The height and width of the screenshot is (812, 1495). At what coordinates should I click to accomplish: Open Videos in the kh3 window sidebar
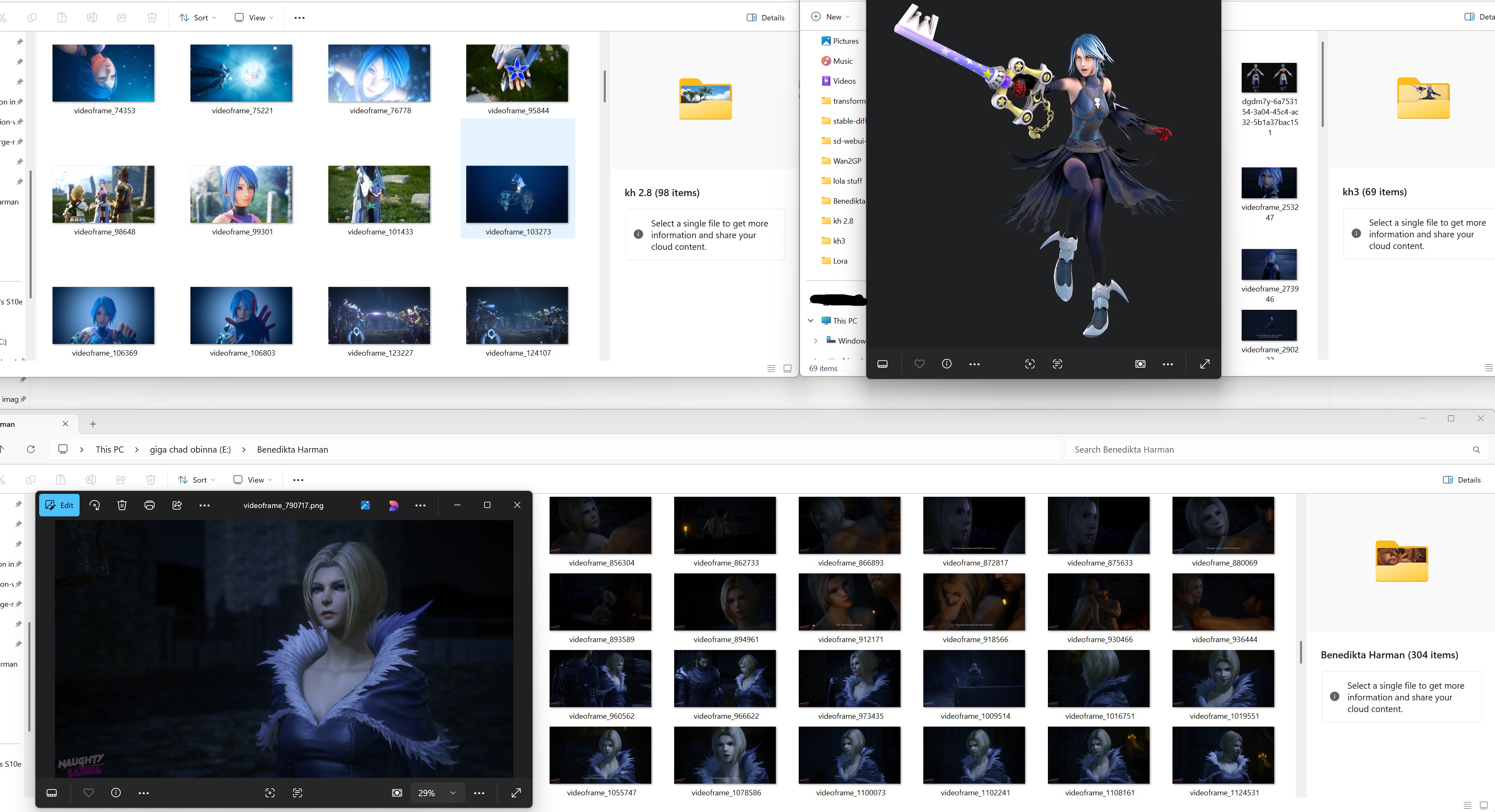click(x=838, y=81)
